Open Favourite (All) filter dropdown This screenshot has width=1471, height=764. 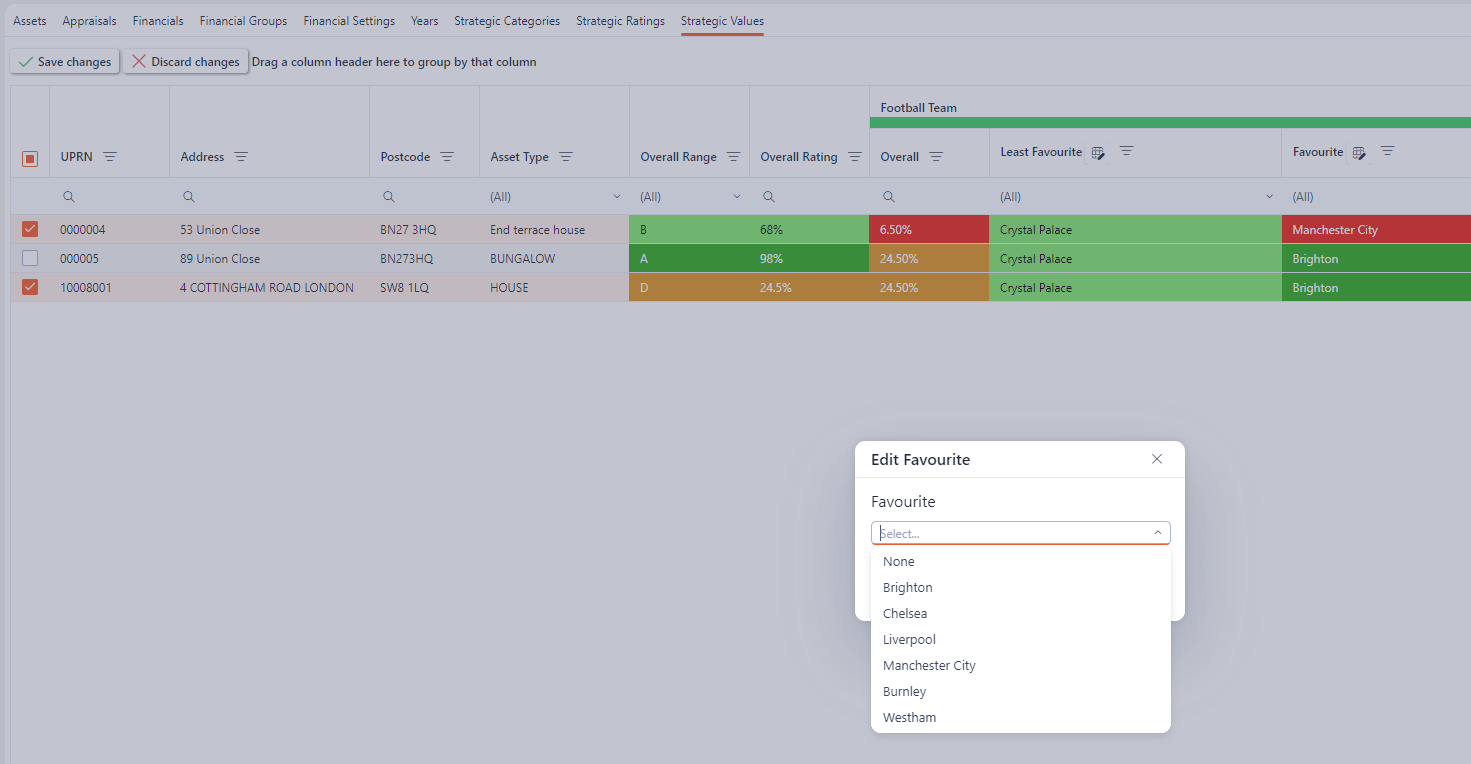(1377, 197)
